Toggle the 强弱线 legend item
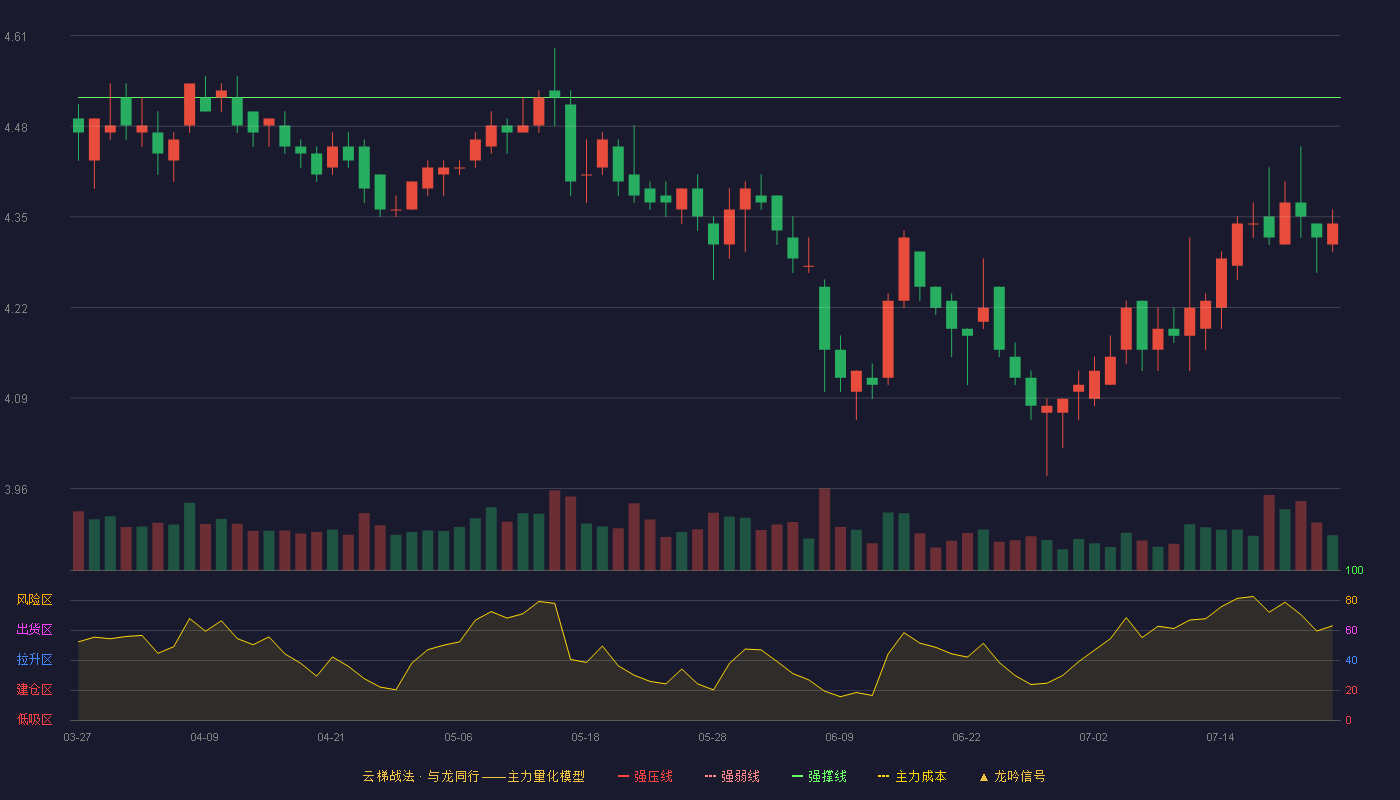Screen dimensions: 1400x800 click(x=732, y=776)
